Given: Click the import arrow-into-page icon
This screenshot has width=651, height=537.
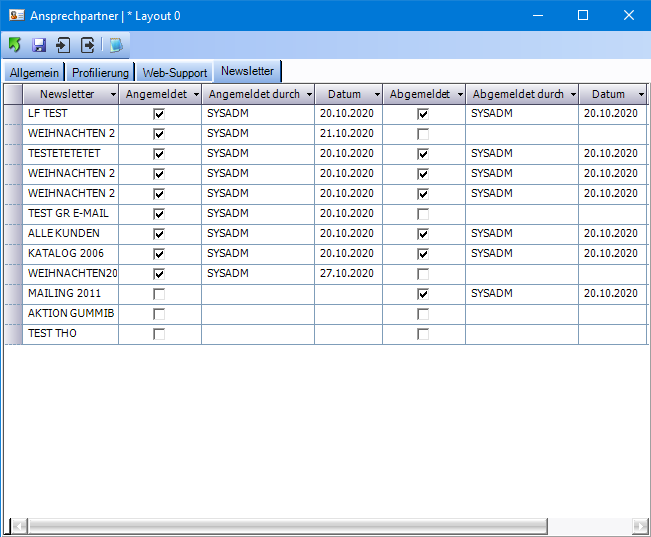Looking at the screenshot, I should (x=63, y=45).
